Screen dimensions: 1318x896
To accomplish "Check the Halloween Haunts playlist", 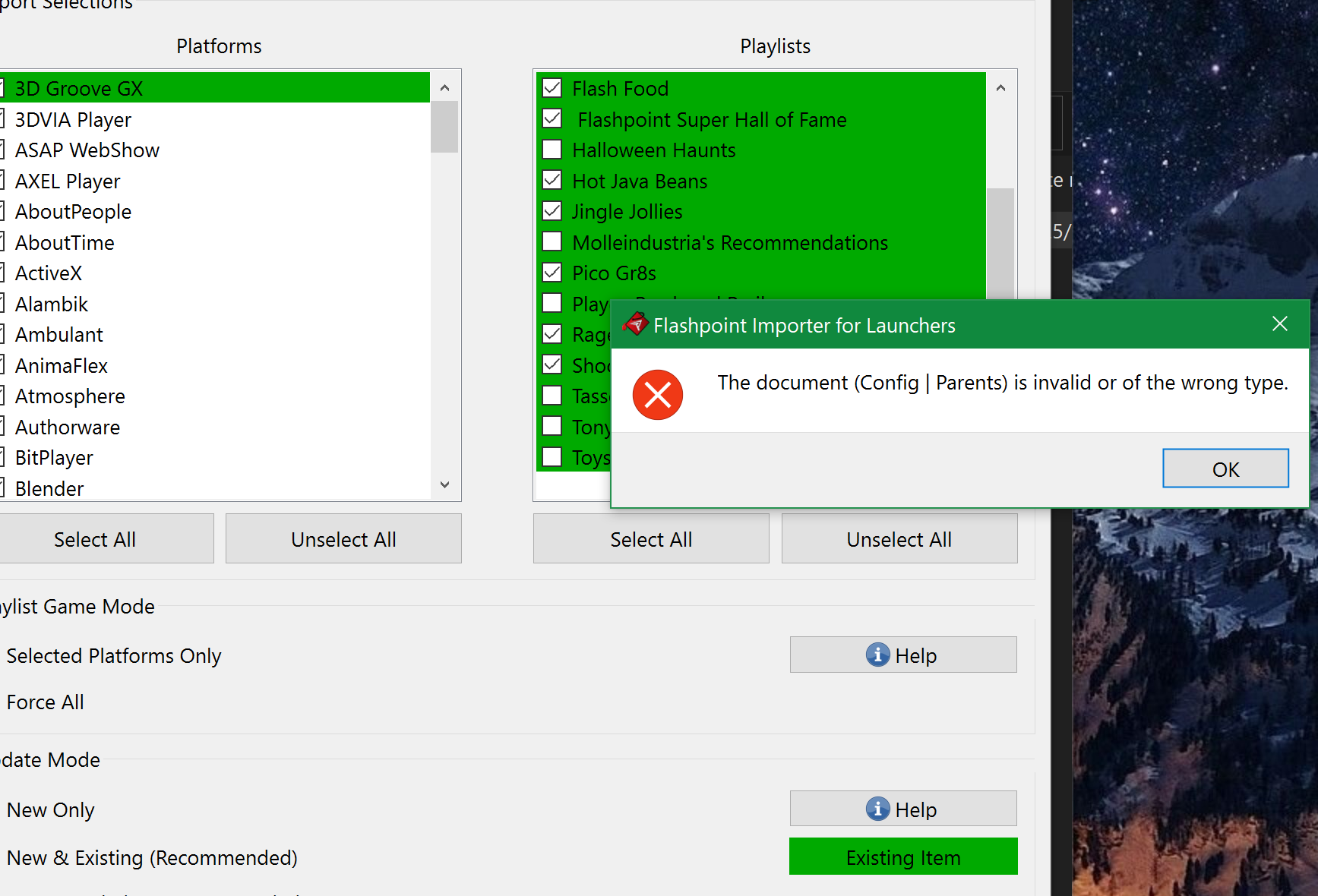I will point(552,150).
